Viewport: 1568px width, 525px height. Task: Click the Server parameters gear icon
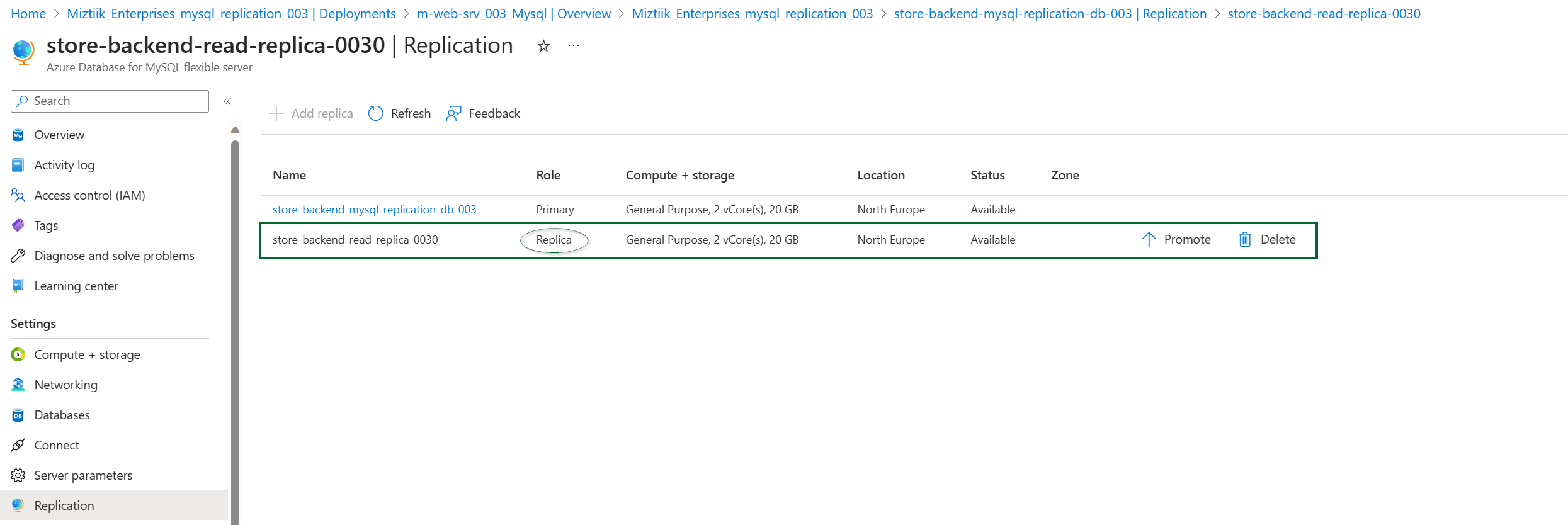click(18, 475)
